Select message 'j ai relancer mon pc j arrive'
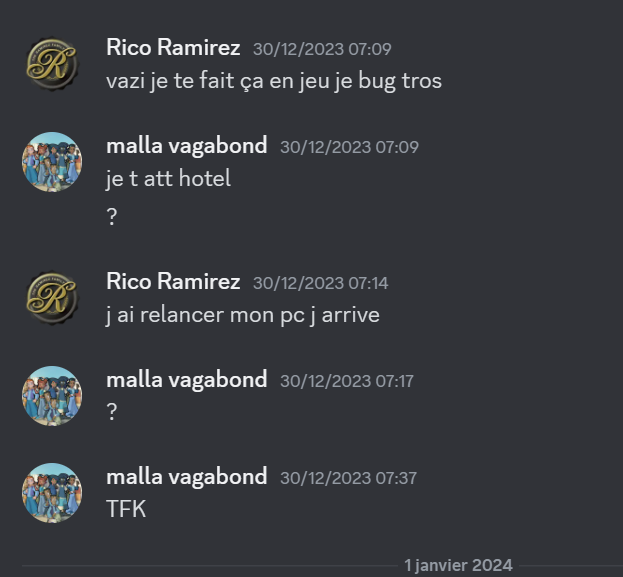The width and height of the screenshot is (623, 577). click(x=243, y=316)
